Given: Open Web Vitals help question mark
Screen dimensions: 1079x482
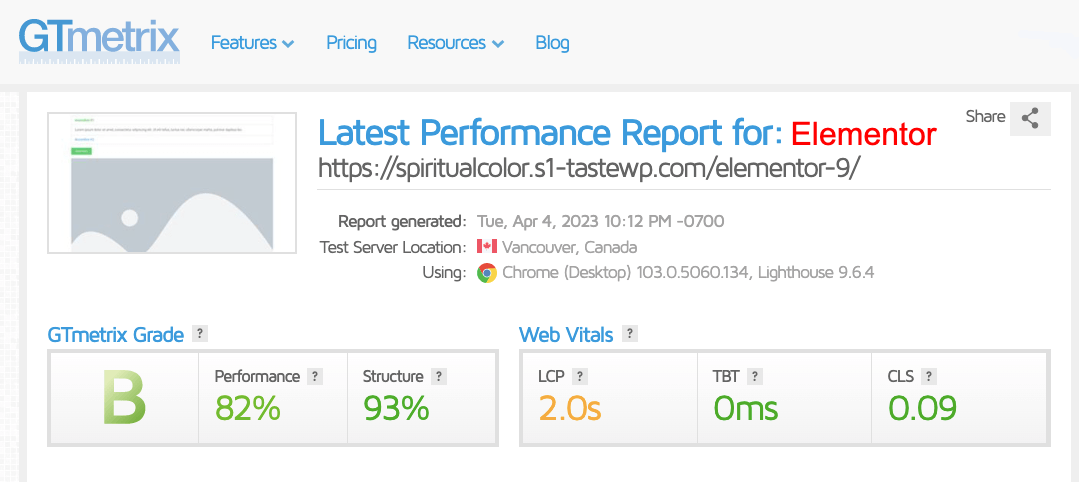Looking at the screenshot, I should pyautogui.click(x=630, y=335).
